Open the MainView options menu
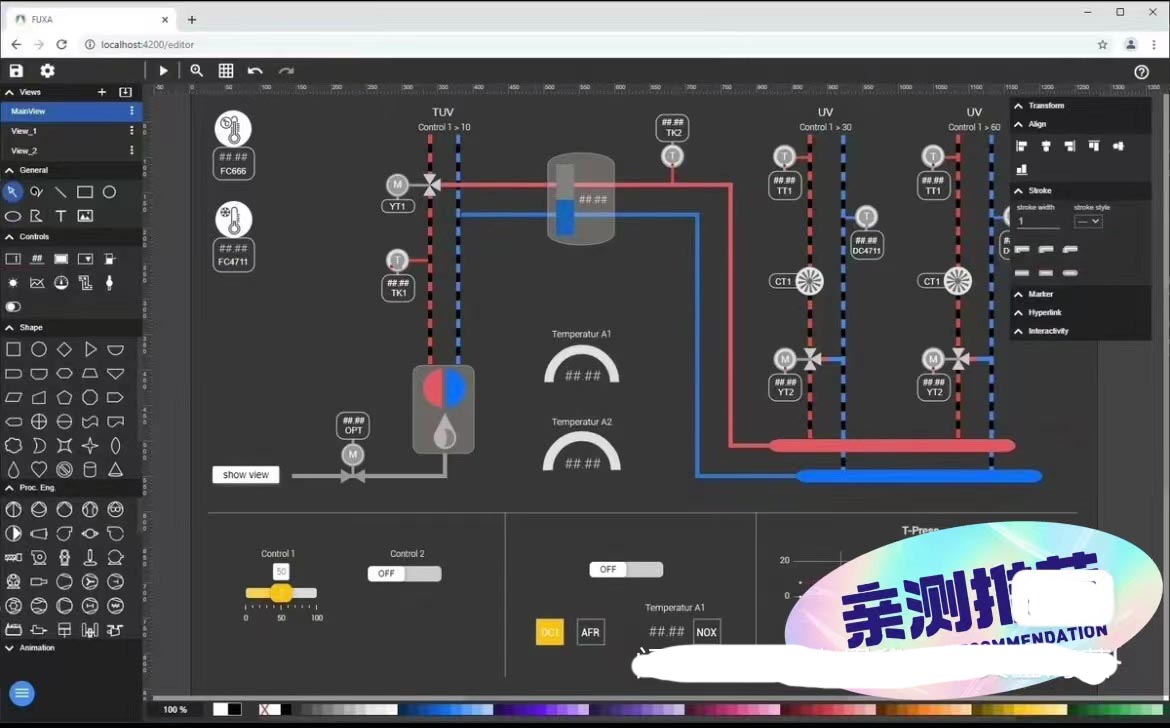 (131, 111)
